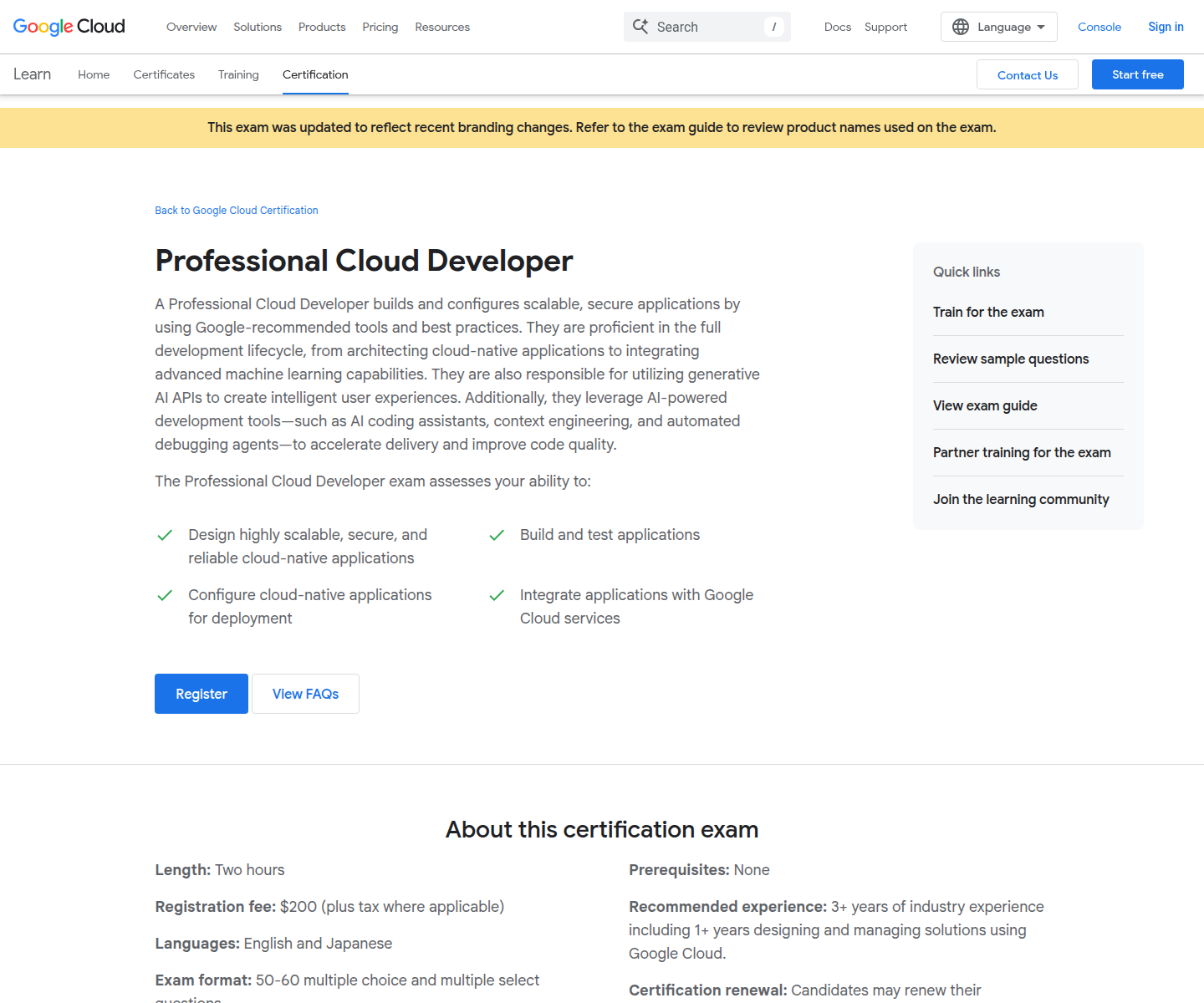
Task: Click the Start free button
Action: coord(1138,74)
